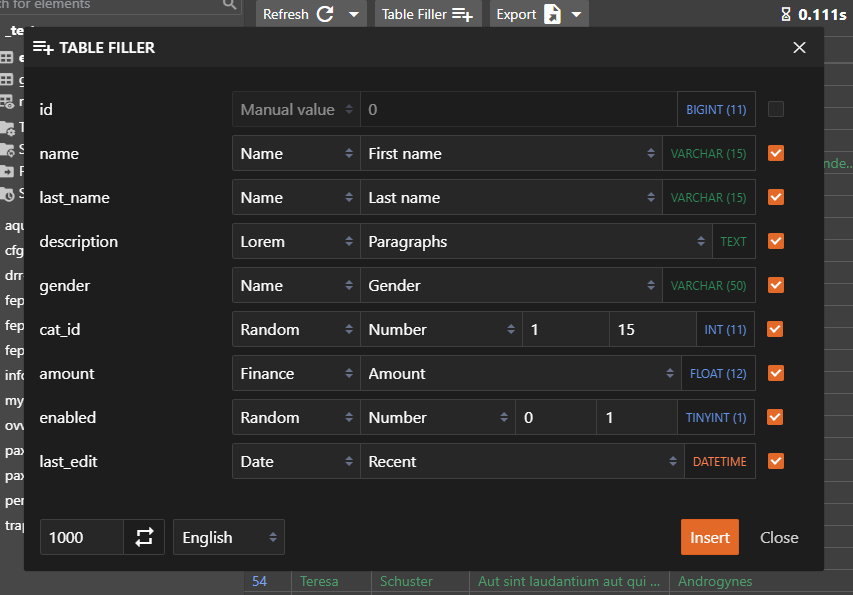Uncheck the description column checkbox
The height and width of the screenshot is (595, 853).
(775, 241)
